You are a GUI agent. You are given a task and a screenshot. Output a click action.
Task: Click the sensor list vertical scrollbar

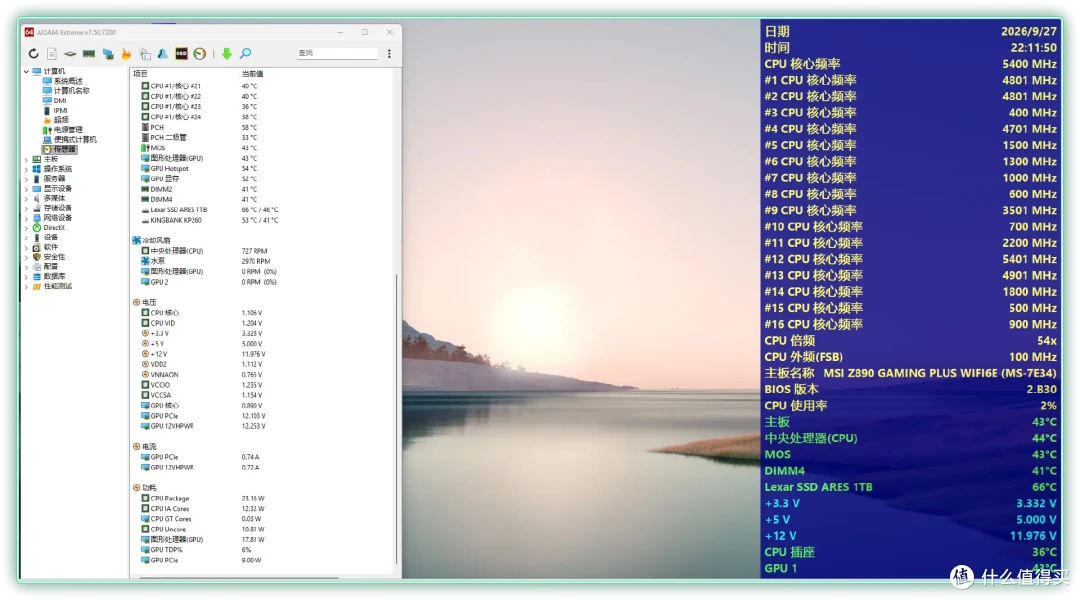coord(396,419)
